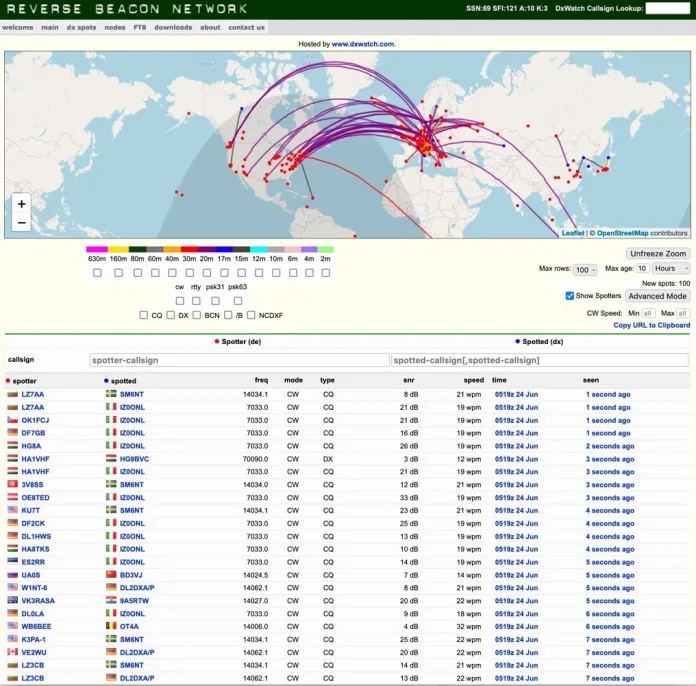Go to the FT8 menu page
This screenshot has width=696, height=686.
tap(140, 27)
